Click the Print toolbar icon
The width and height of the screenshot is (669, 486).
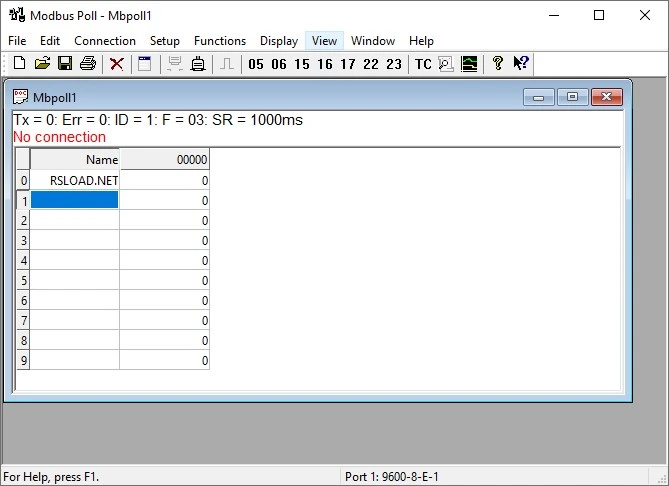coord(88,64)
